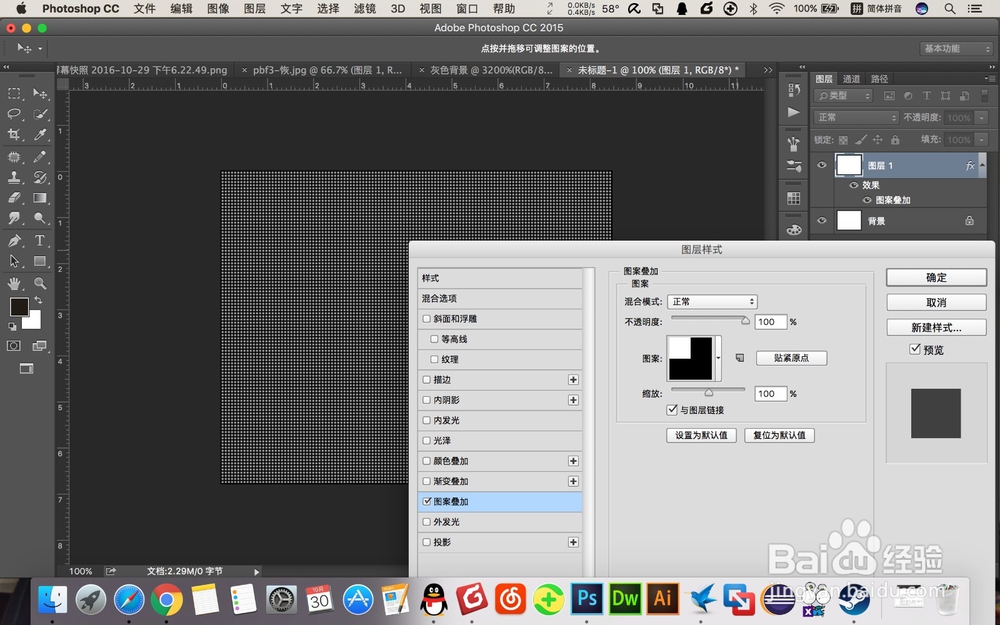1000x625 pixels.
Task: Enable 投影 checkbox
Action: click(x=427, y=542)
